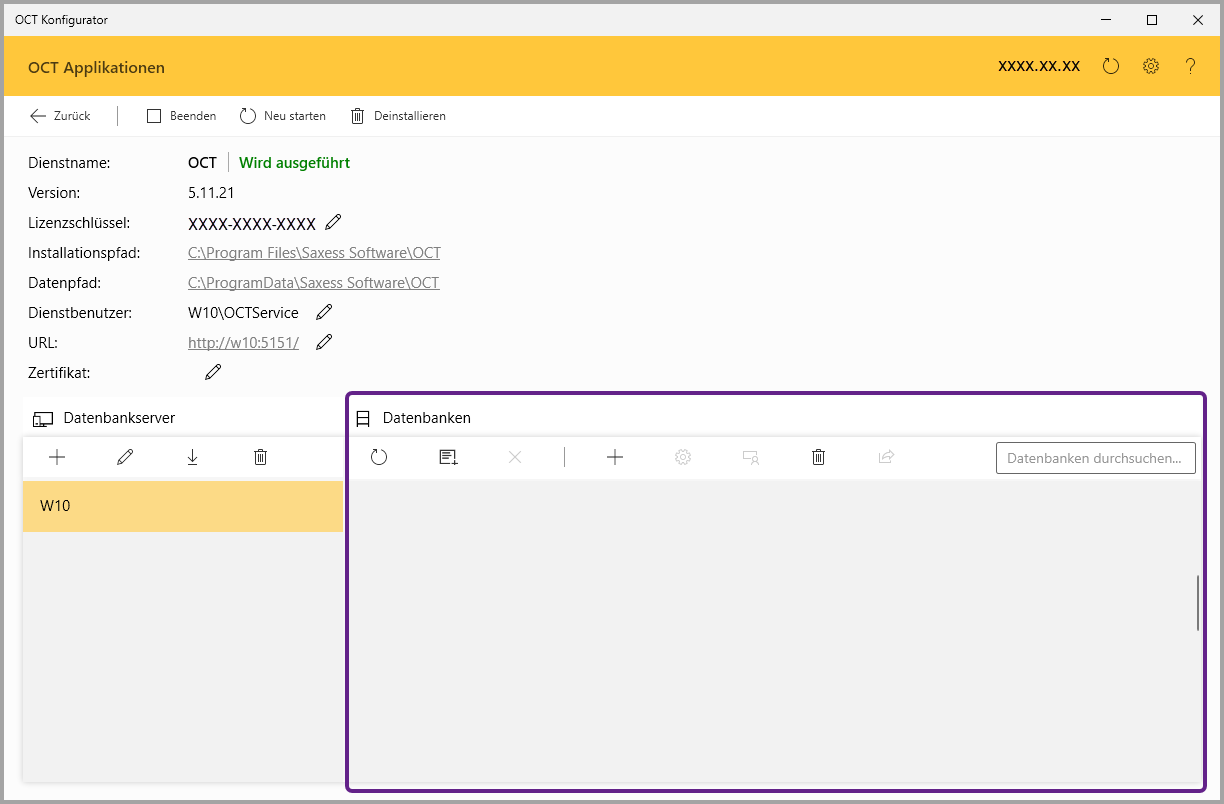Viewport: 1224px width, 804px height.
Task: Click Deinstallieren to uninstall the application
Action: click(398, 116)
